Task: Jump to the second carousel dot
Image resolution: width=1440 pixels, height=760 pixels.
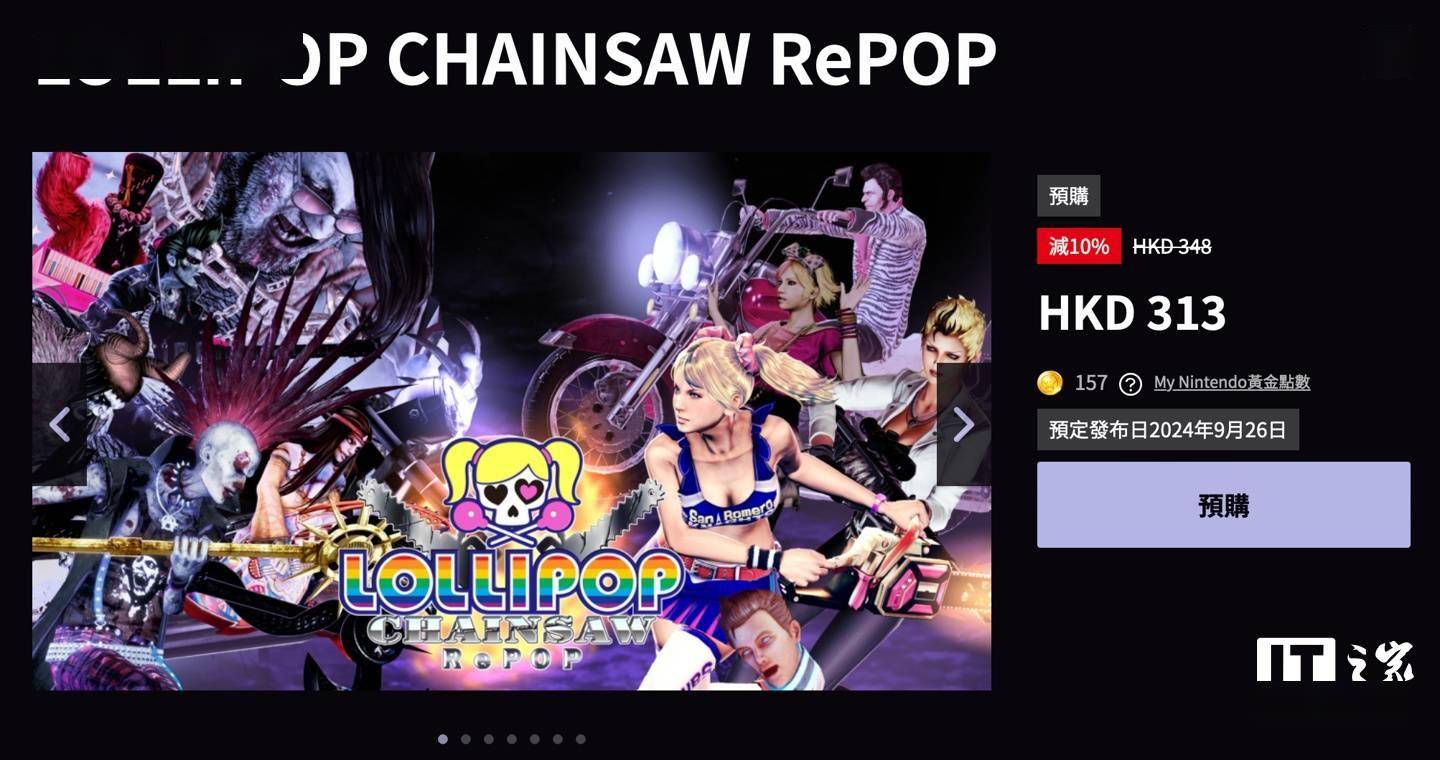Action: pyautogui.click(x=466, y=739)
